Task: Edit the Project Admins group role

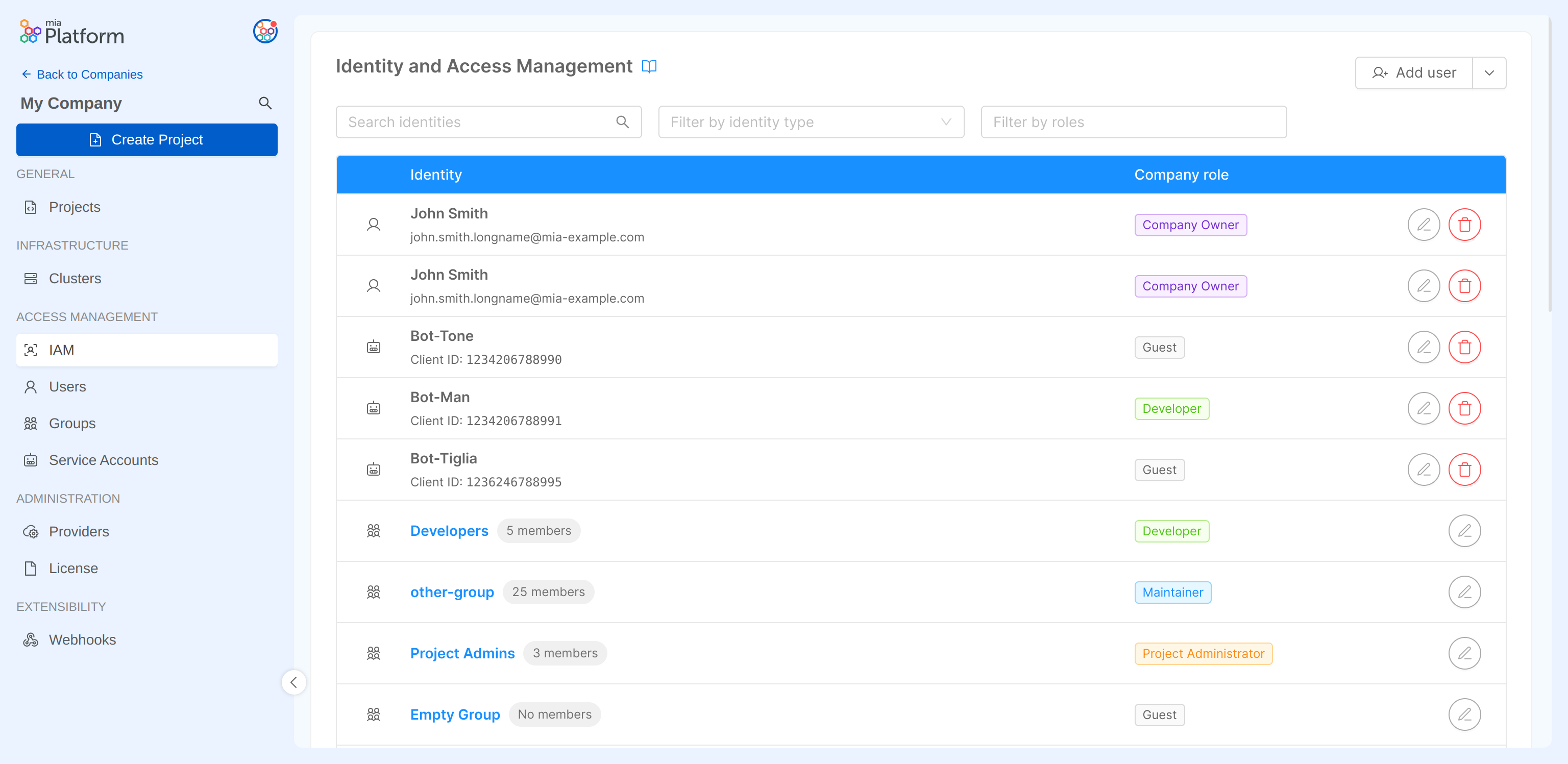Action: pyautogui.click(x=1464, y=653)
